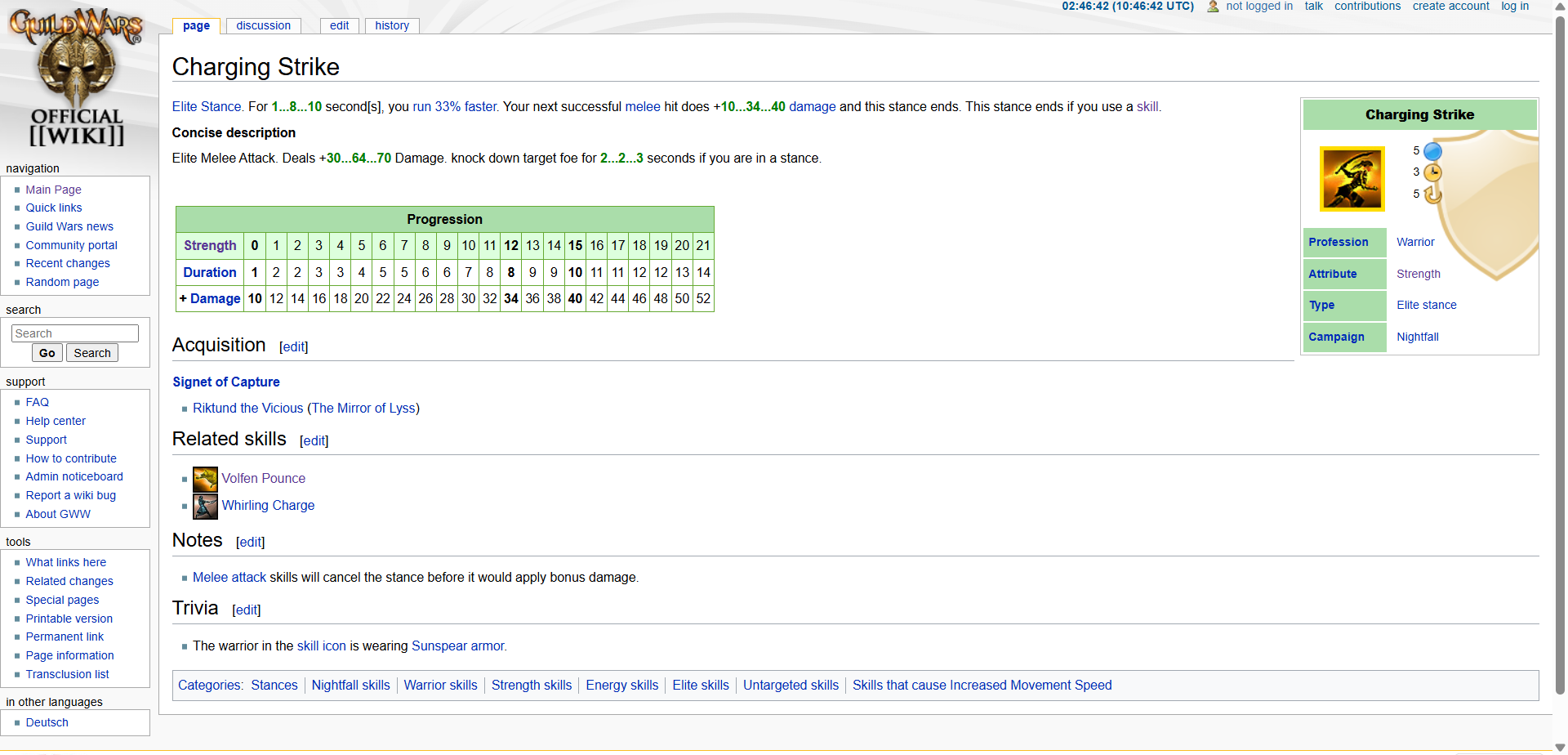Edit the Notes section

click(251, 543)
